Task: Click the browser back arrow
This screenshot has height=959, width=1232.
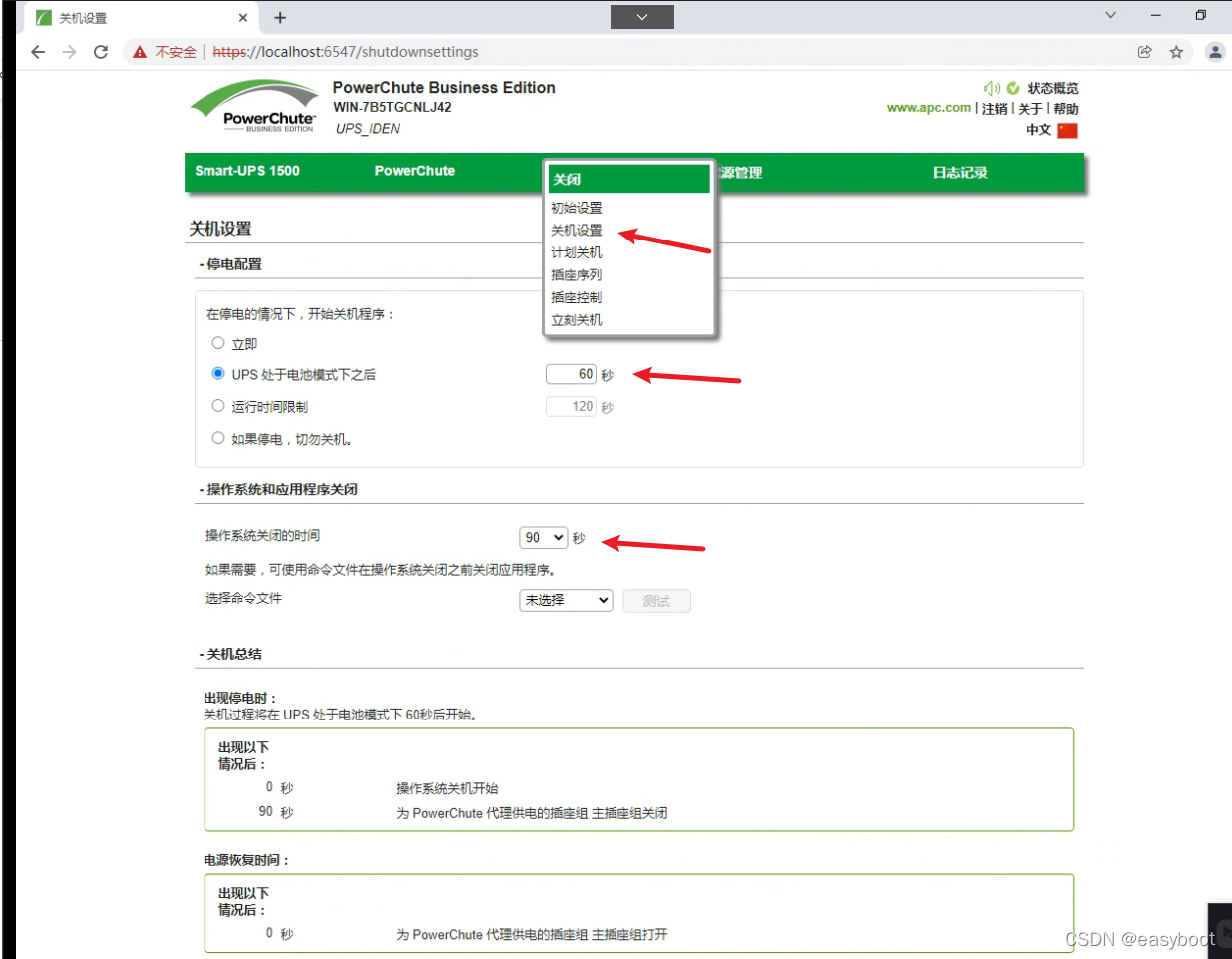Action: tap(38, 52)
